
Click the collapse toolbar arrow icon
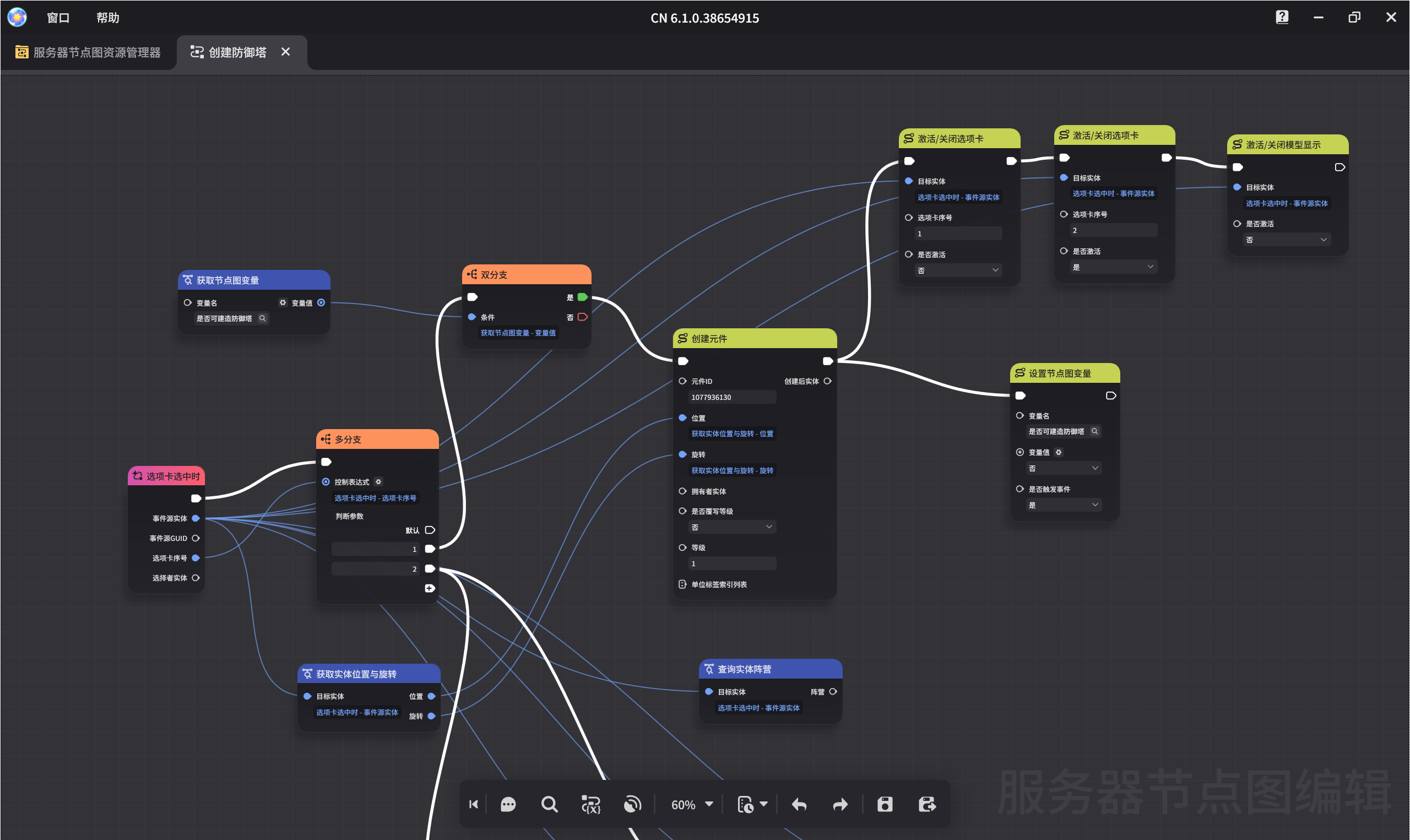point(474,804)
